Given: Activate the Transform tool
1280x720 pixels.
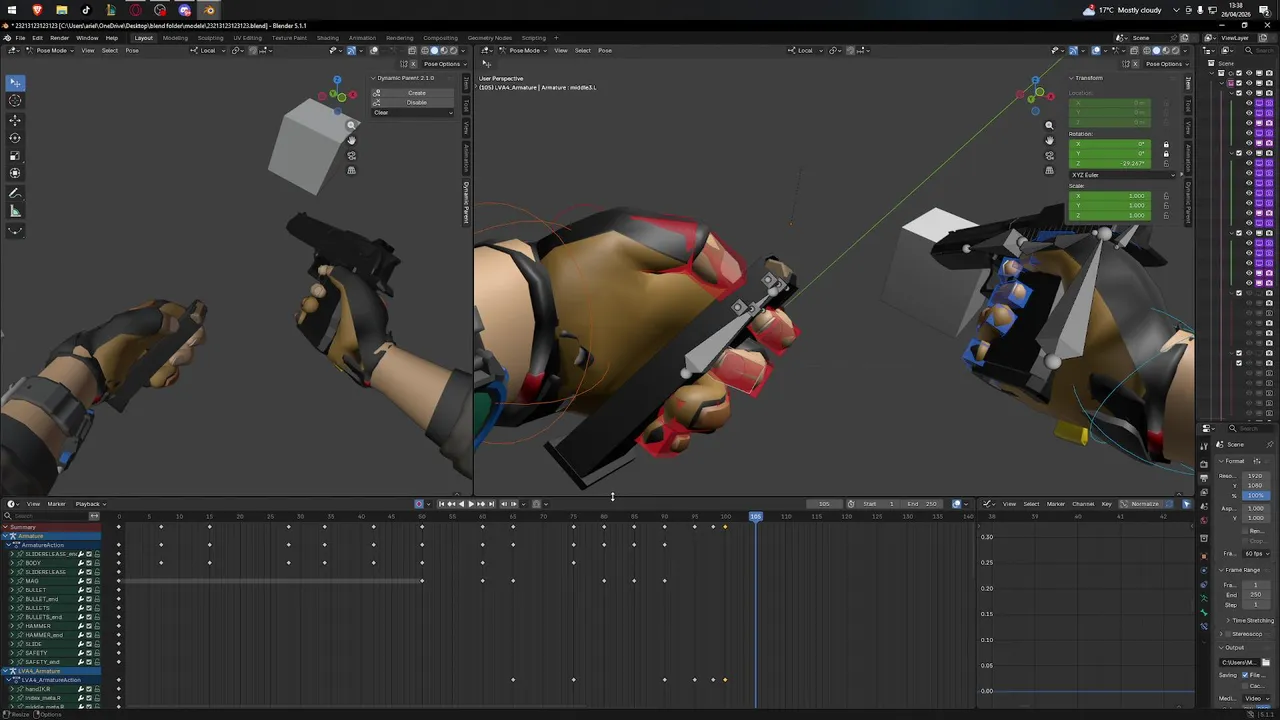Looking at the screenshot, I should click(x=15, y=174).
